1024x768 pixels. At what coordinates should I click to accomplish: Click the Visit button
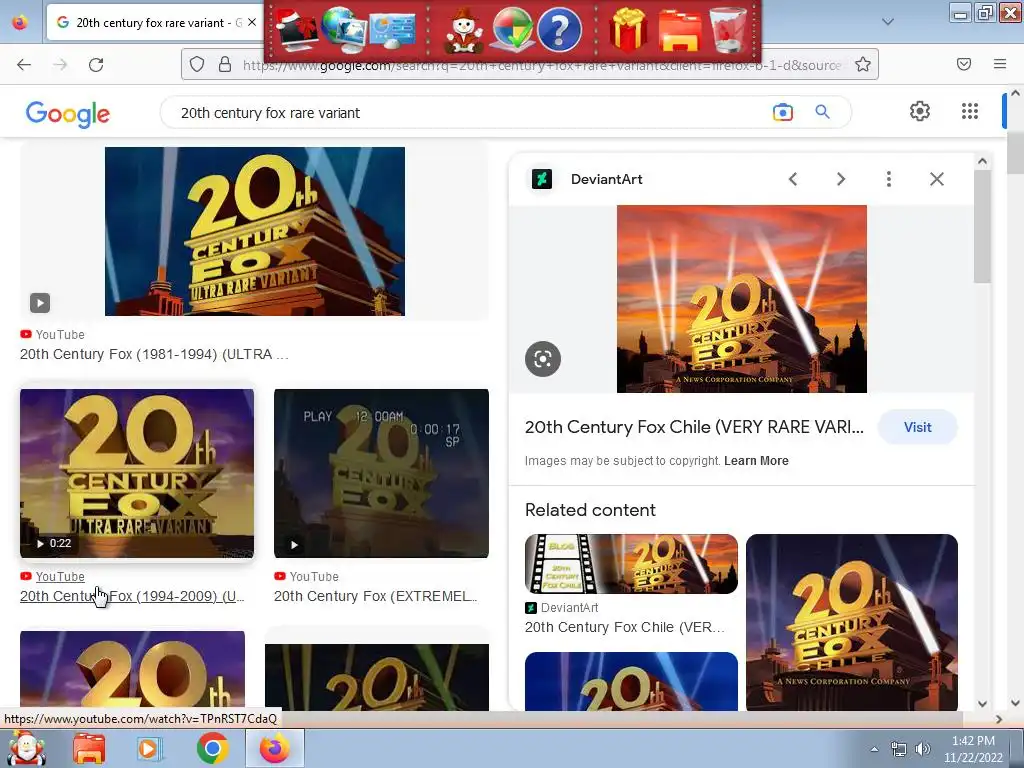coord(918,427)
